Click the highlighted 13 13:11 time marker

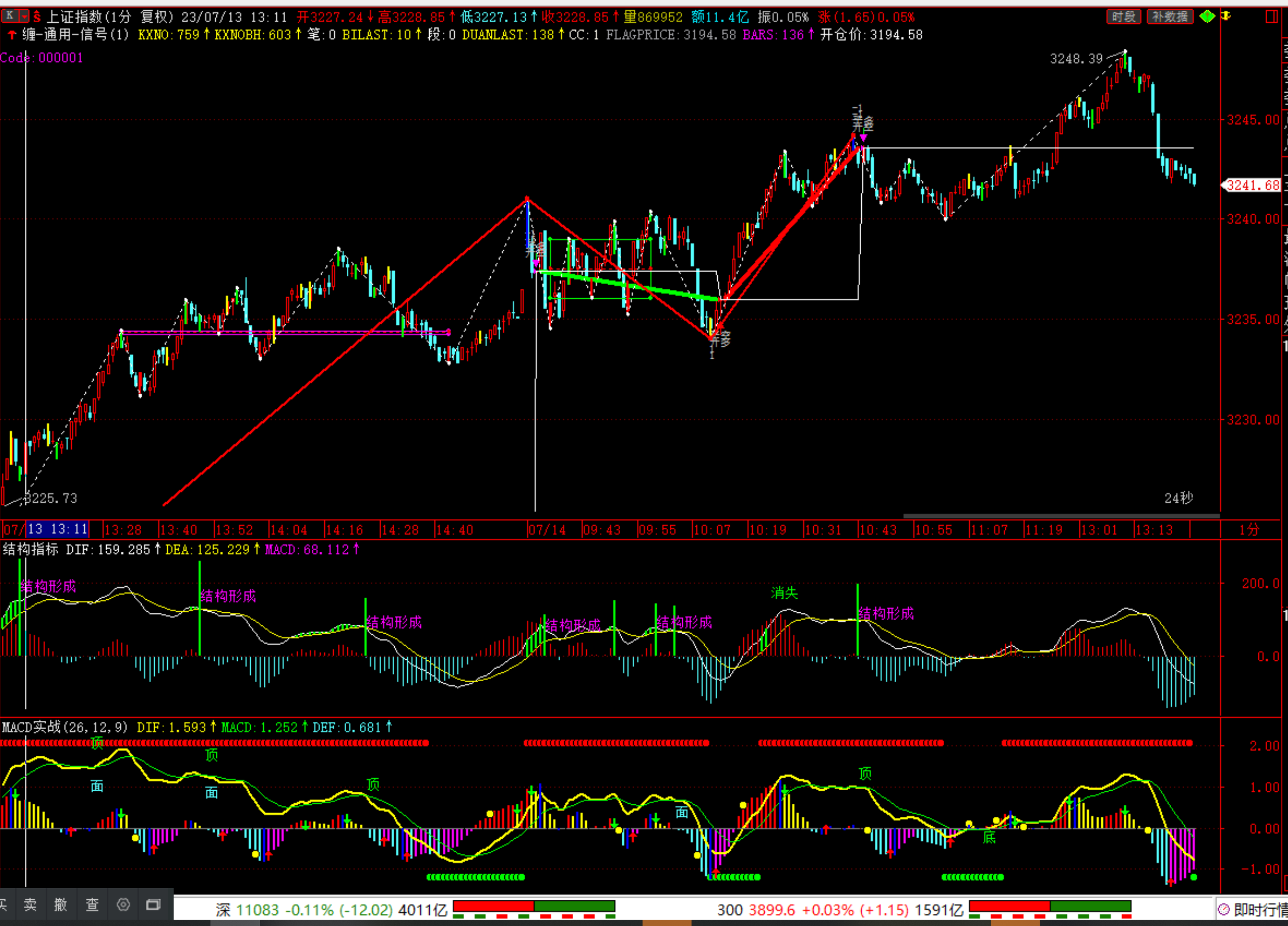pyautogui.click(x=57, y=529)
